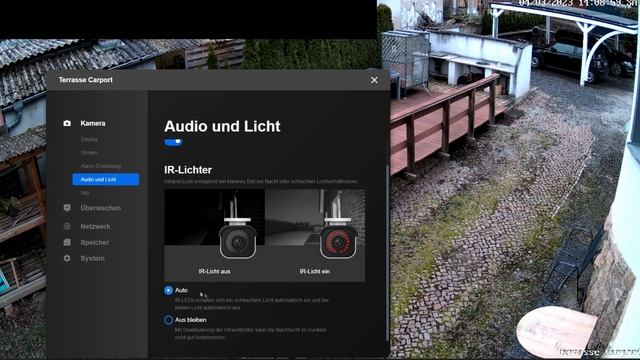Click the IR-Licht ein camera illustration
640x360 pixels.
tap(315, 225)
